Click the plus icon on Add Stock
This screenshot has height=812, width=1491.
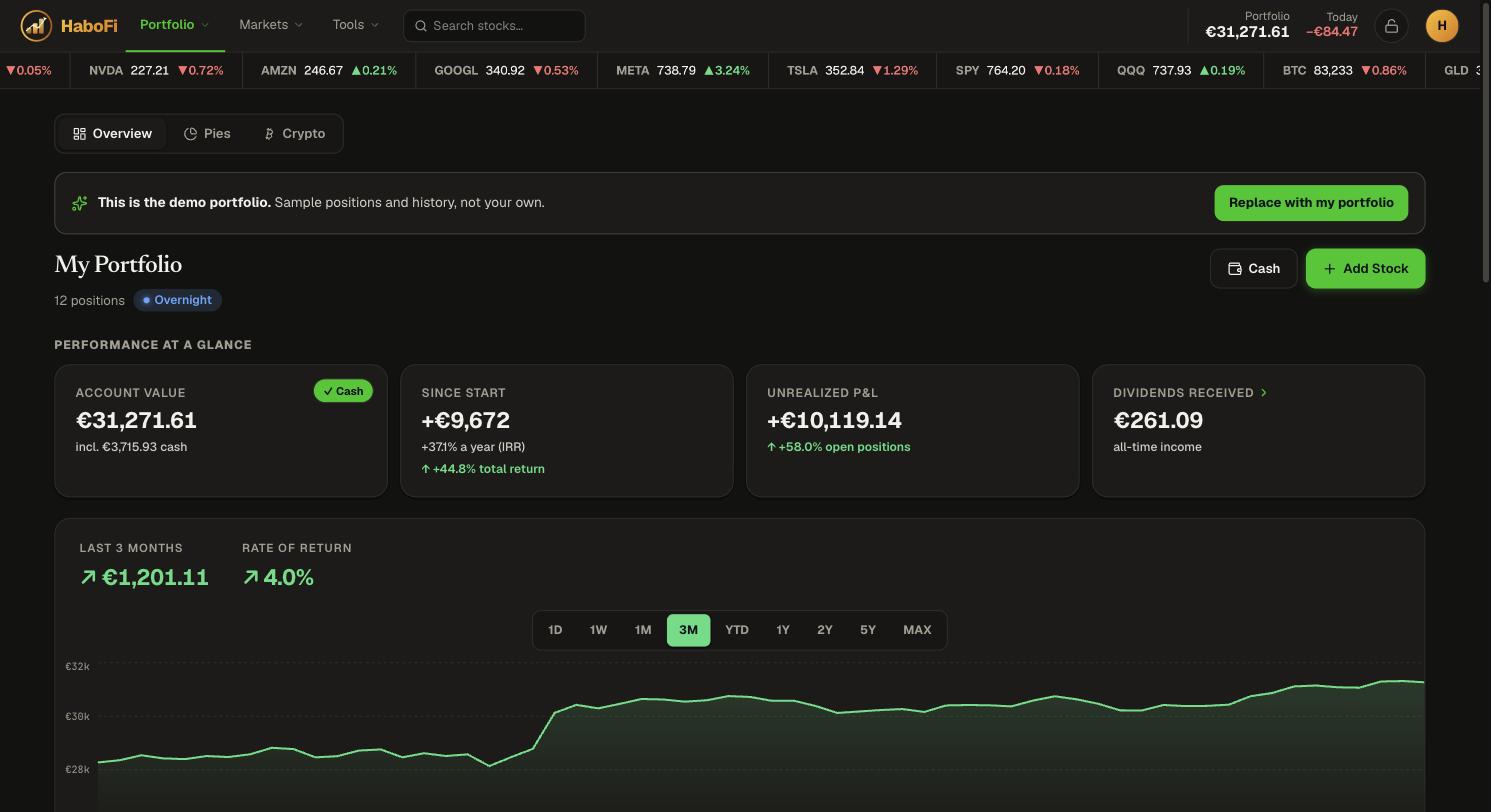pos(1329,269)
